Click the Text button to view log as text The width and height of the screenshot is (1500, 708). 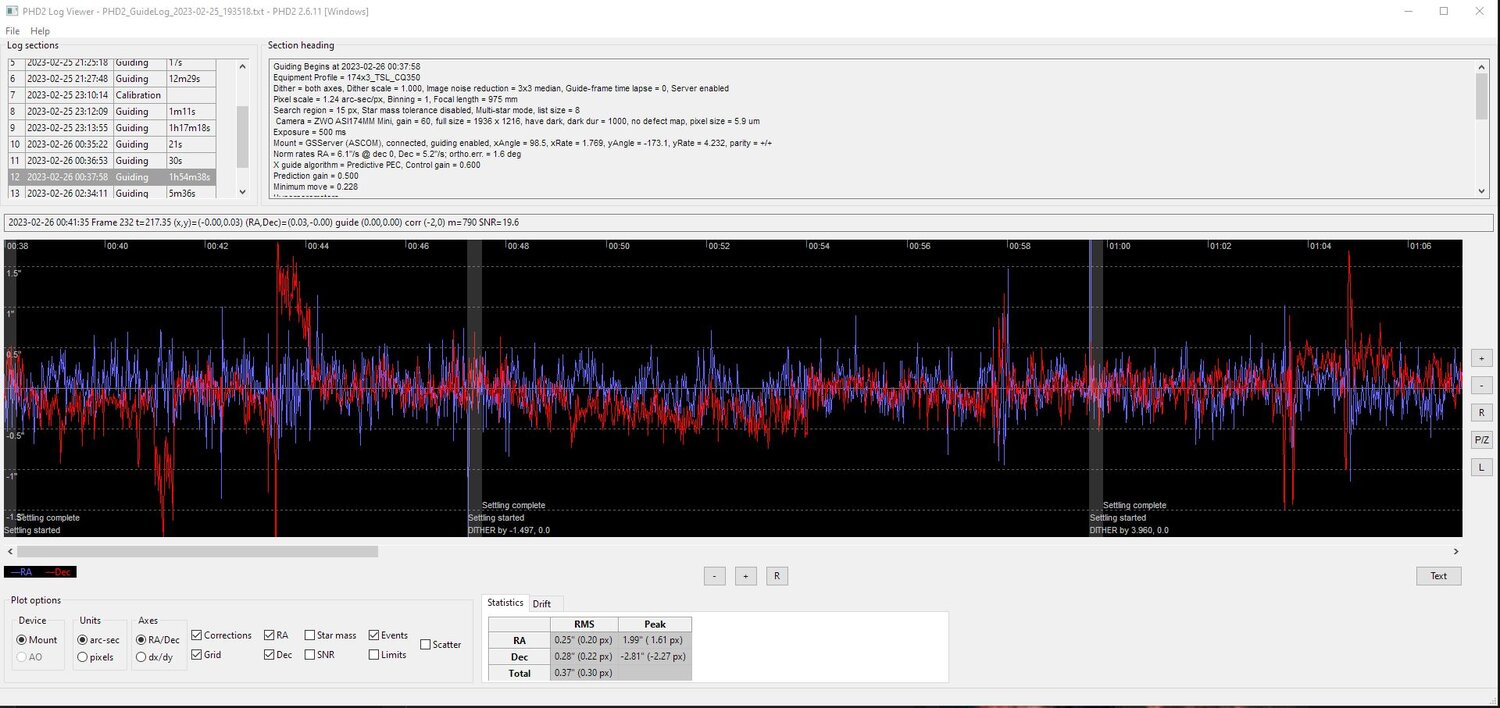tap(1438, 575)
